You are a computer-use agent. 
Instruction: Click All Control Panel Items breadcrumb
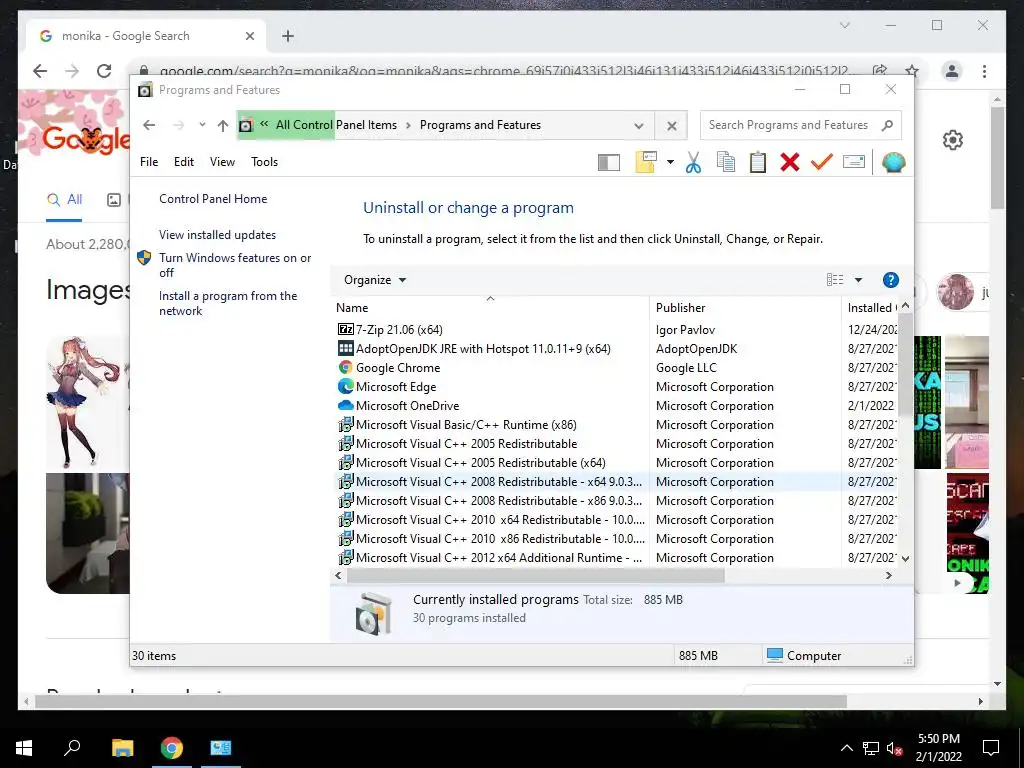point(336,125)
